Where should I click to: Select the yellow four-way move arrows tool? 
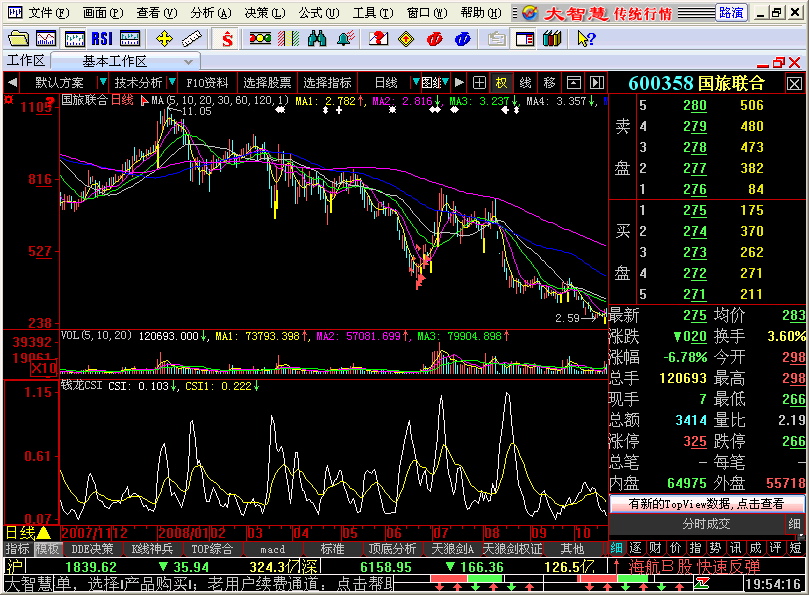click(164, 39)
